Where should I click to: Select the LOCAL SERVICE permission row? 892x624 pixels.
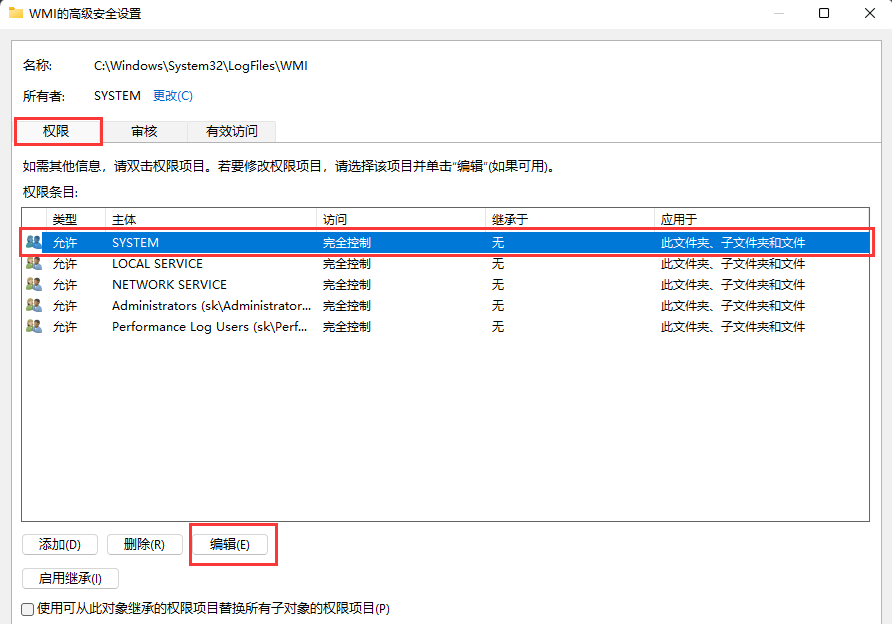click(400, 264)
